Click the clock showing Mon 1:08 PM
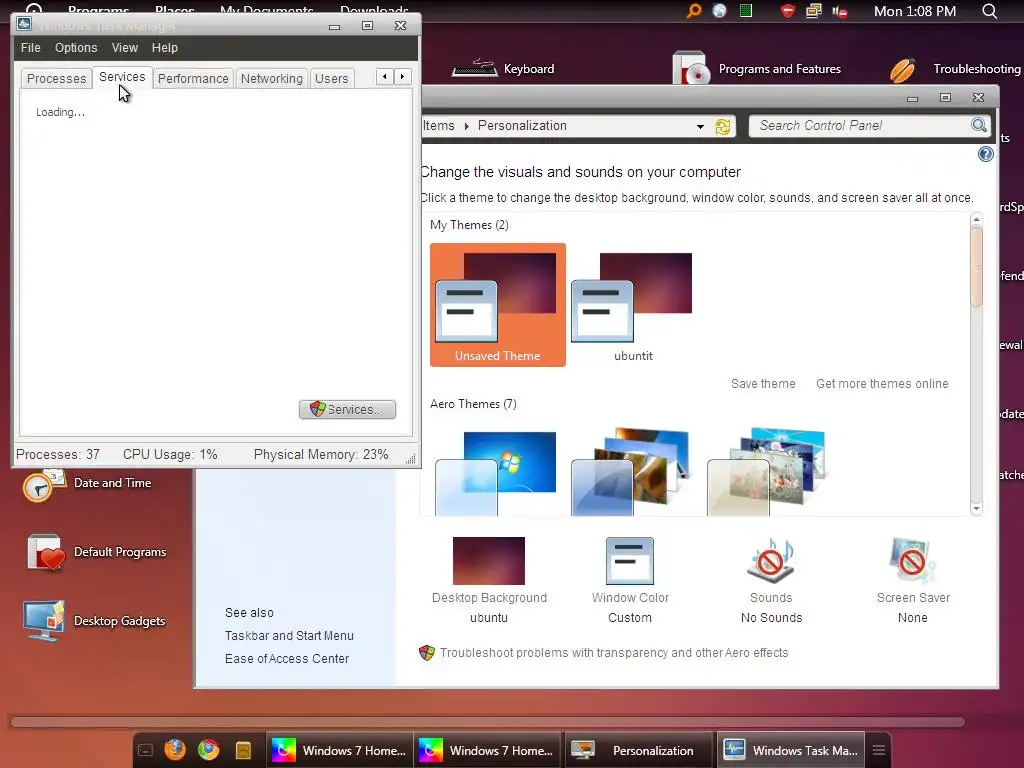The width and height of the screenshot is (1024, 768). pos(914,11)
